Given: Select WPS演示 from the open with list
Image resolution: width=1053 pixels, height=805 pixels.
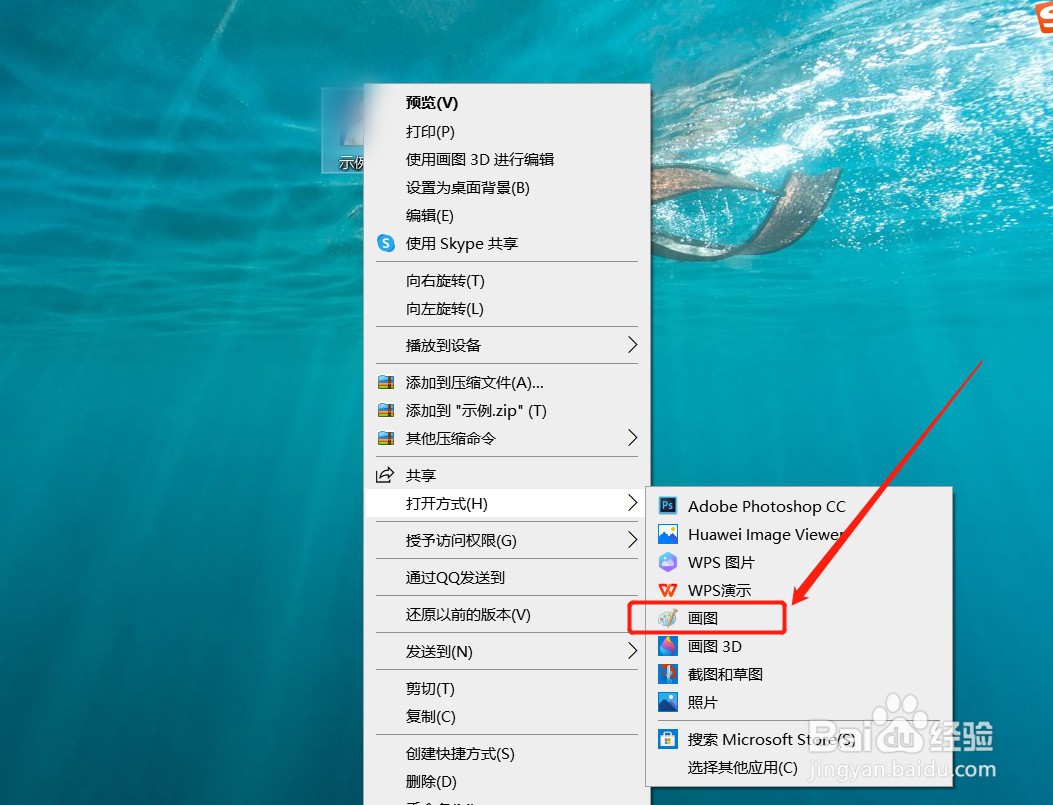Looking at the screenshot, I should tap(713, 590).
